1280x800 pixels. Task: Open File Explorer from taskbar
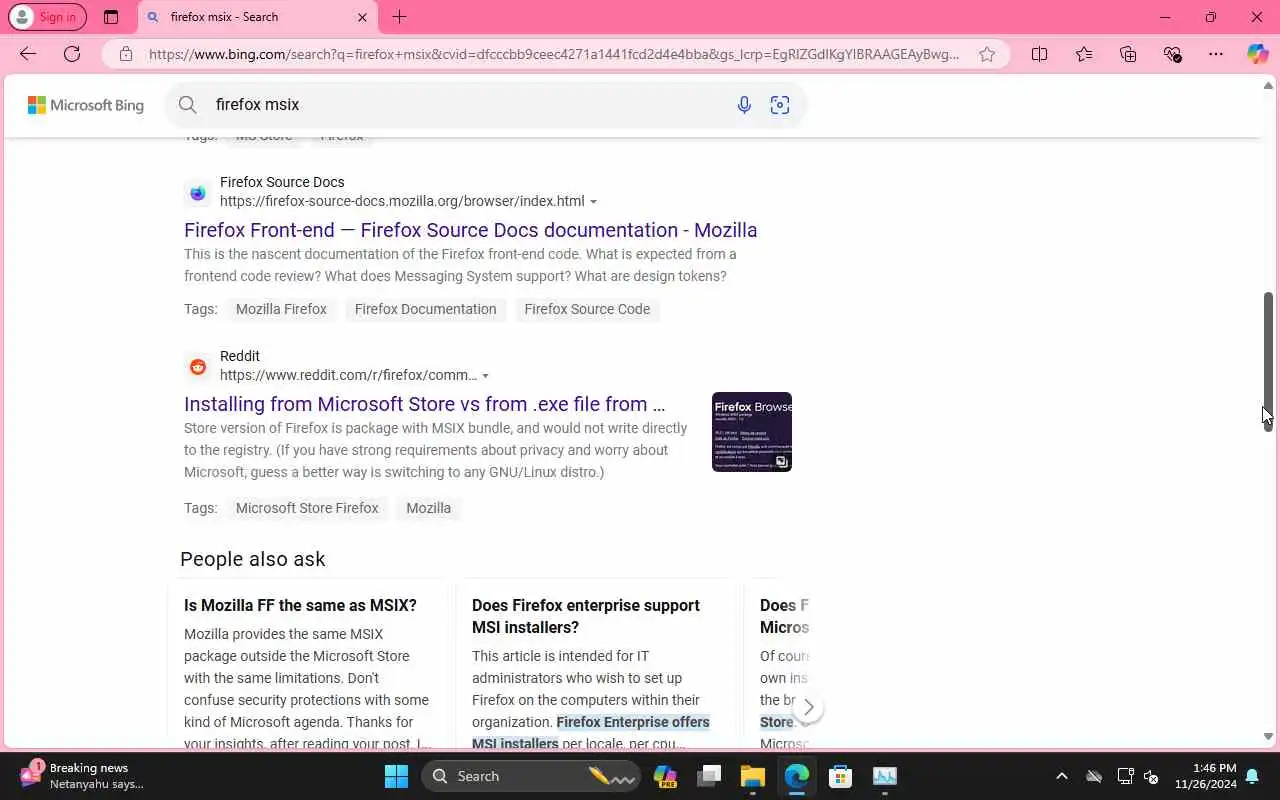click(x=753, y=776)
